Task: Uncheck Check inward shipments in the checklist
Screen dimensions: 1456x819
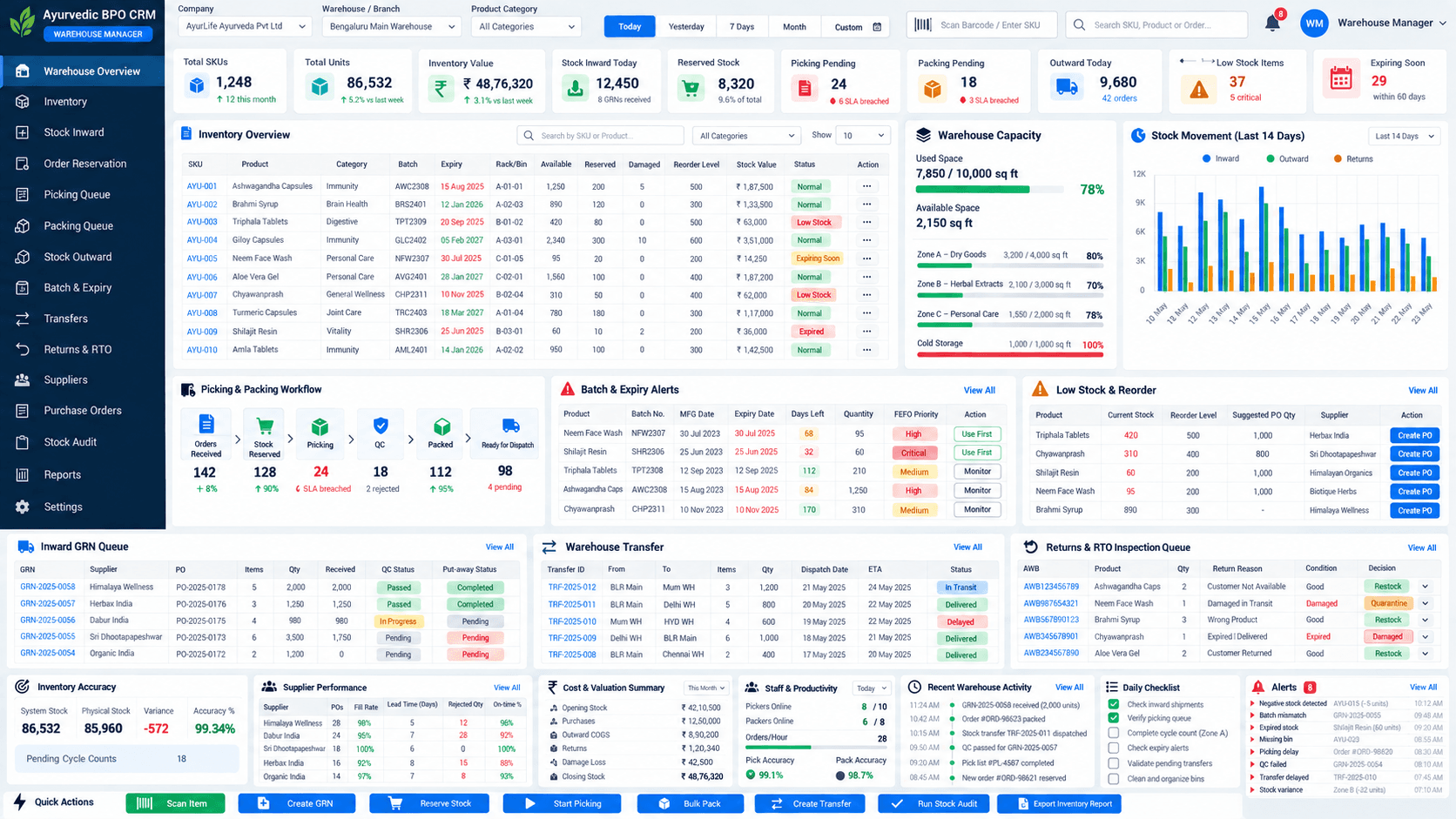Action: tap(1113, 704)
